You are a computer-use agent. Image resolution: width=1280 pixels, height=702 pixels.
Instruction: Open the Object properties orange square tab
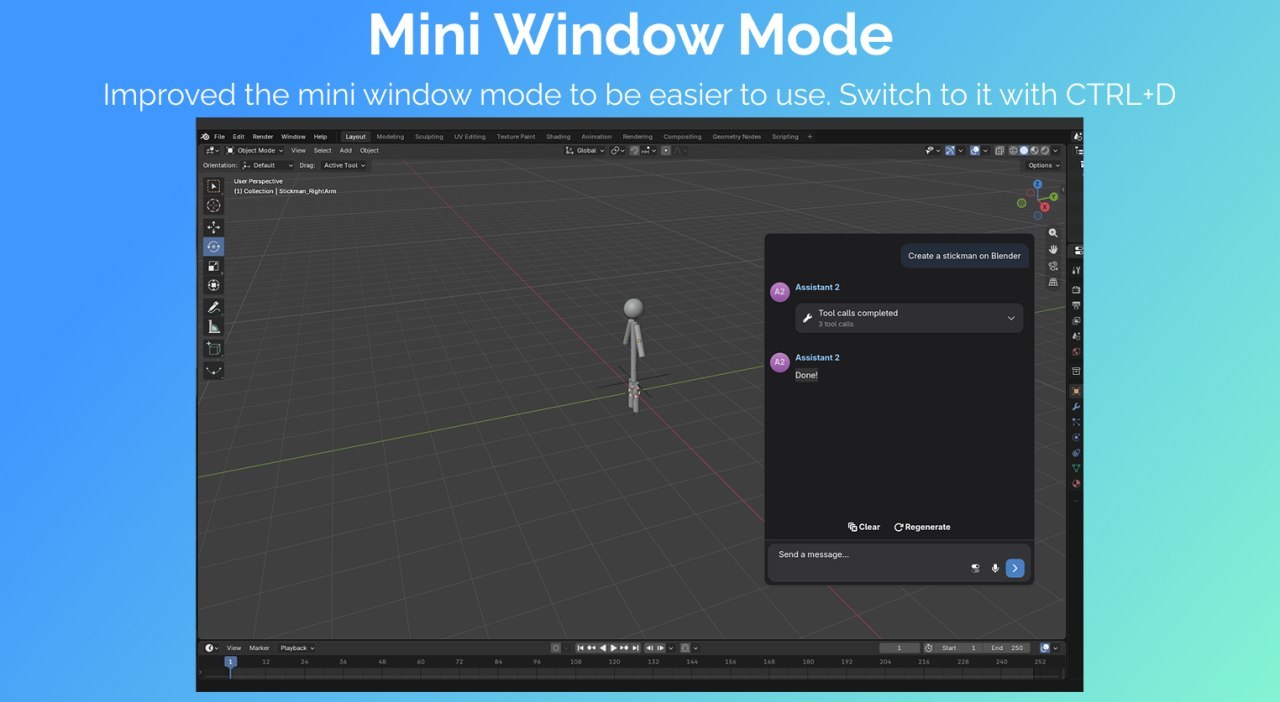(x=1076, y=391)
